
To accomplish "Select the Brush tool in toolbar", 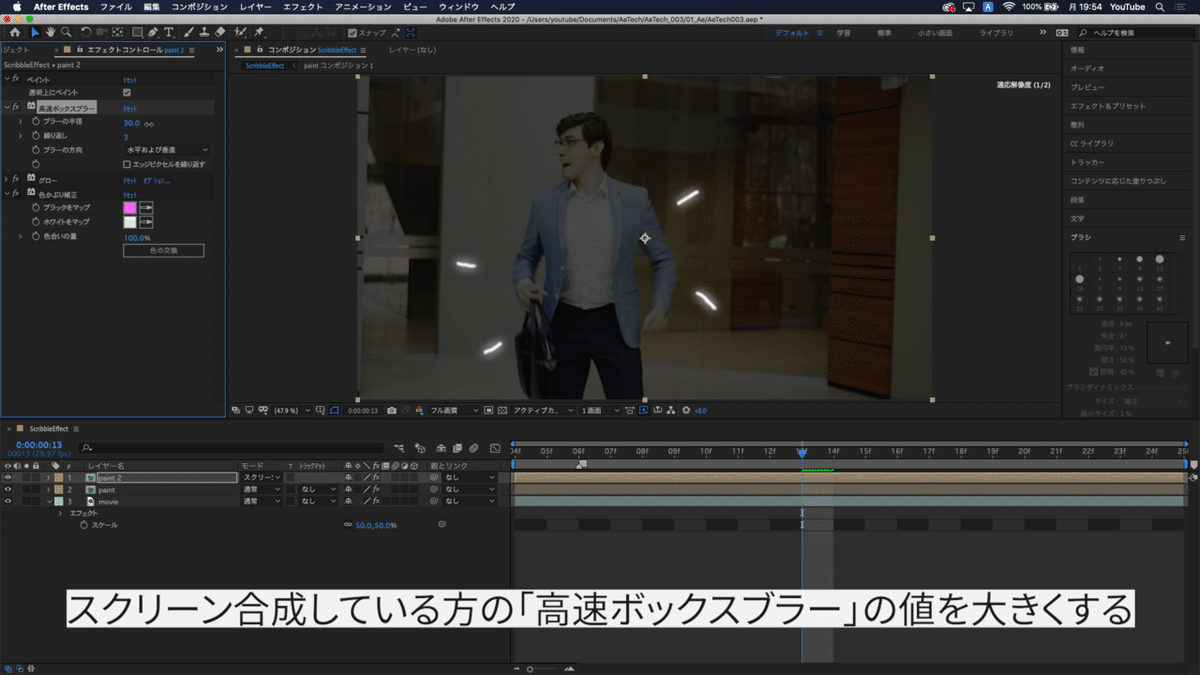I will pyautogui.click(x=189, y=32).
